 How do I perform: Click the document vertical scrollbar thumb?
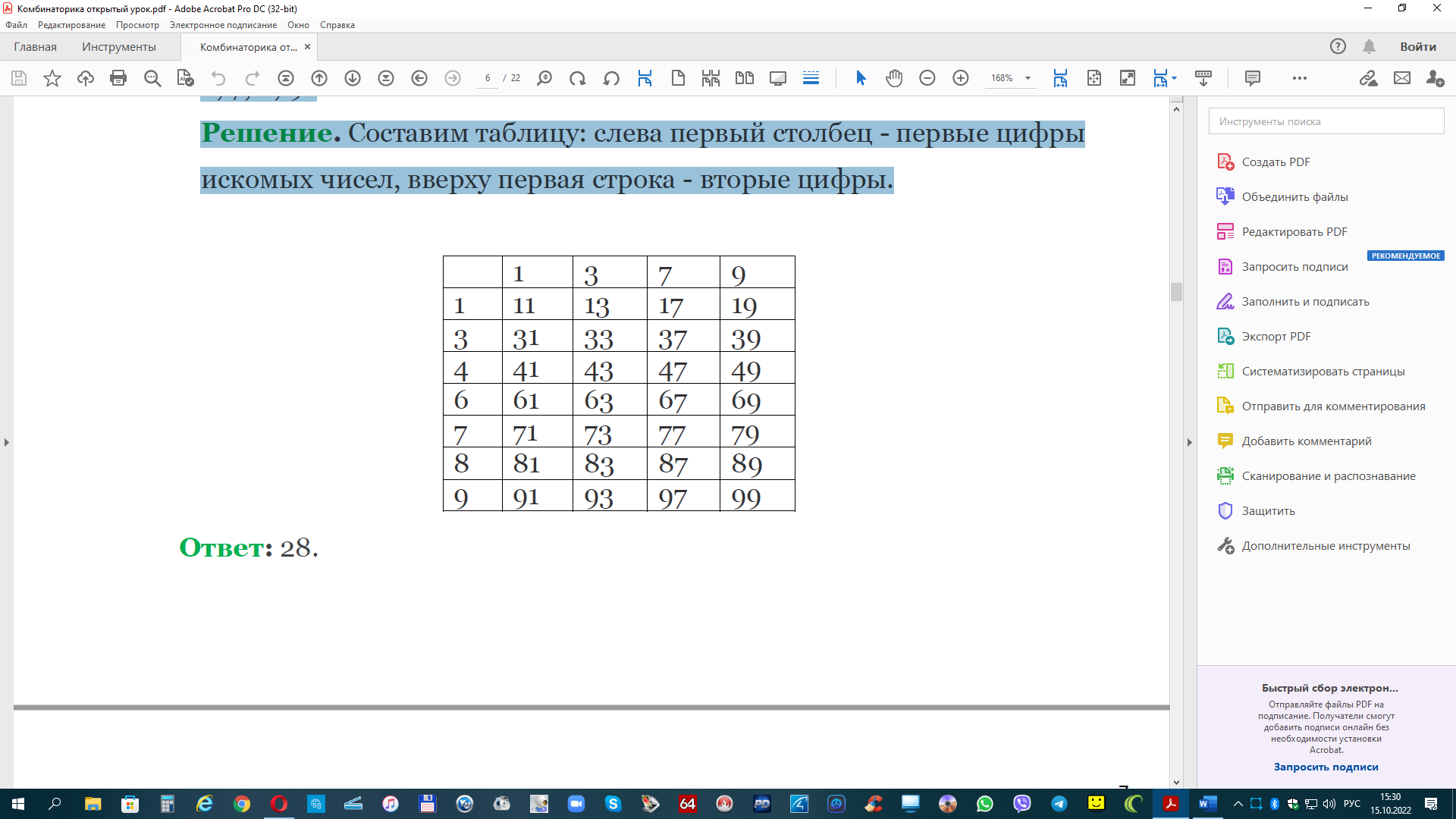point(1176,292)
